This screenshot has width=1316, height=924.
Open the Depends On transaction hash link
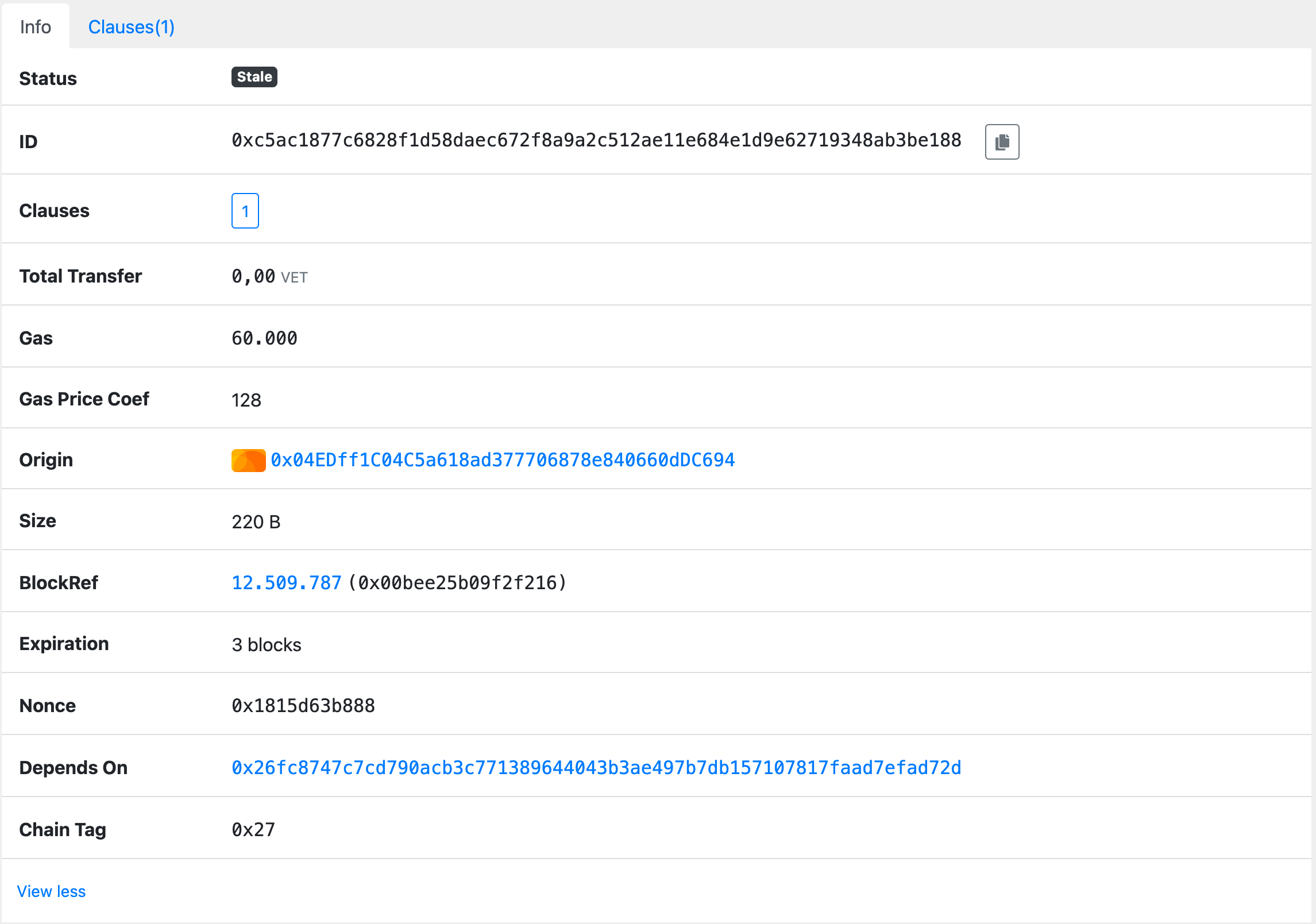click(x=596, y=768)
